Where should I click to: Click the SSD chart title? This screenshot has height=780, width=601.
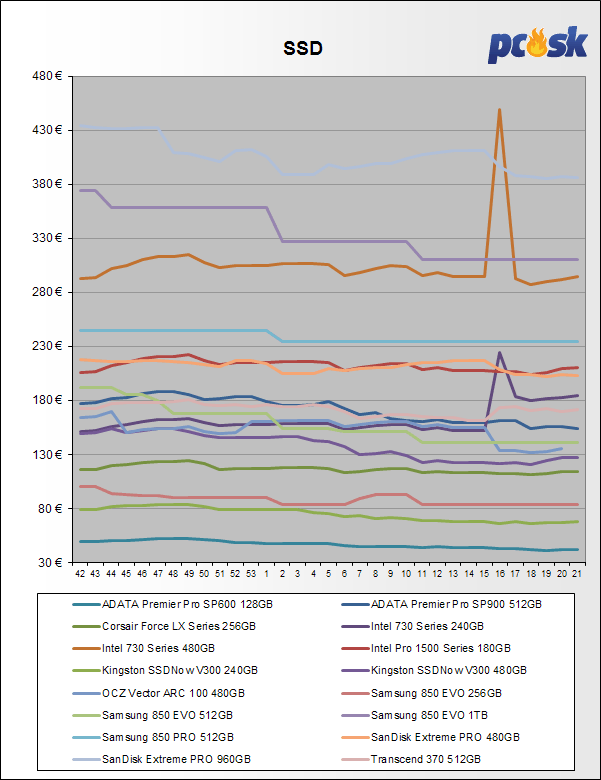[x=303, y=48]
